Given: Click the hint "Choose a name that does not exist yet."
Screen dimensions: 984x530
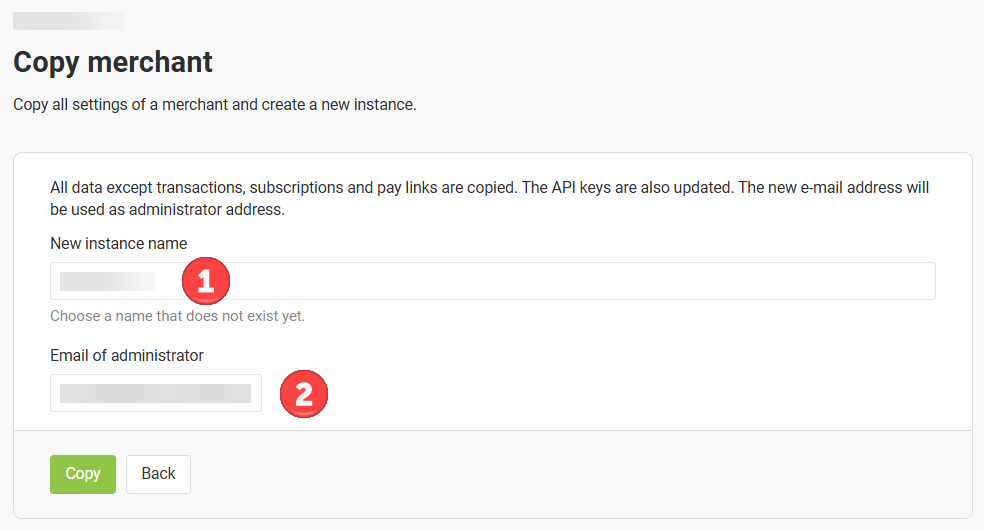Looking at the screenshot, I should (178, 316).
